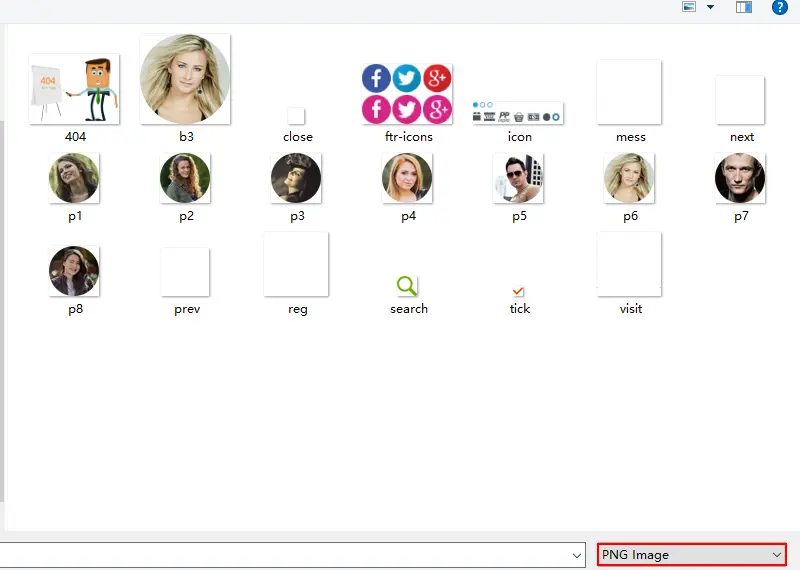
Task: Select the p8 profile photo
Action: 74,271
